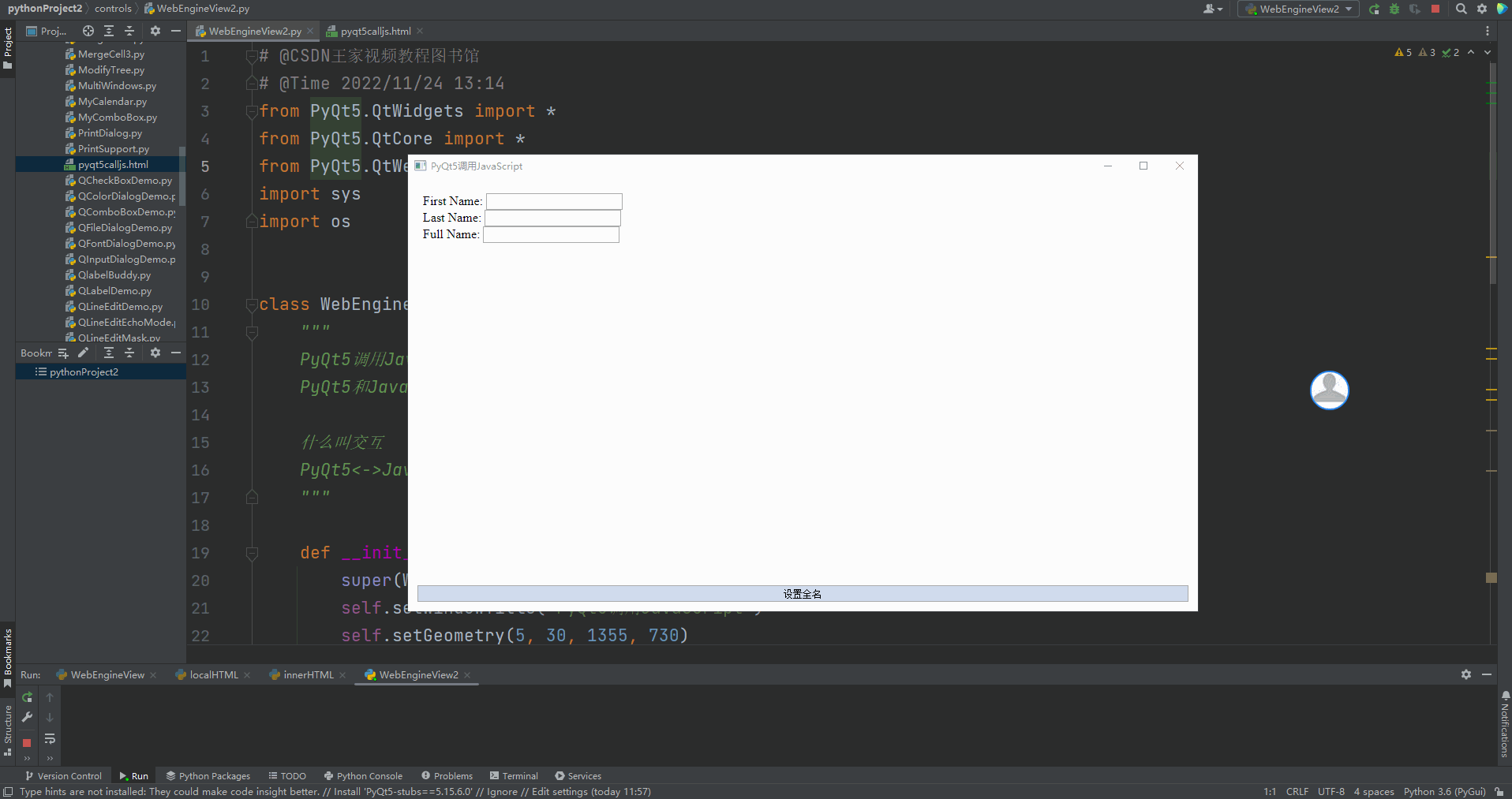1512x799 pixels.
Task: Click into the Full Name field
Action: coord(551,234)
